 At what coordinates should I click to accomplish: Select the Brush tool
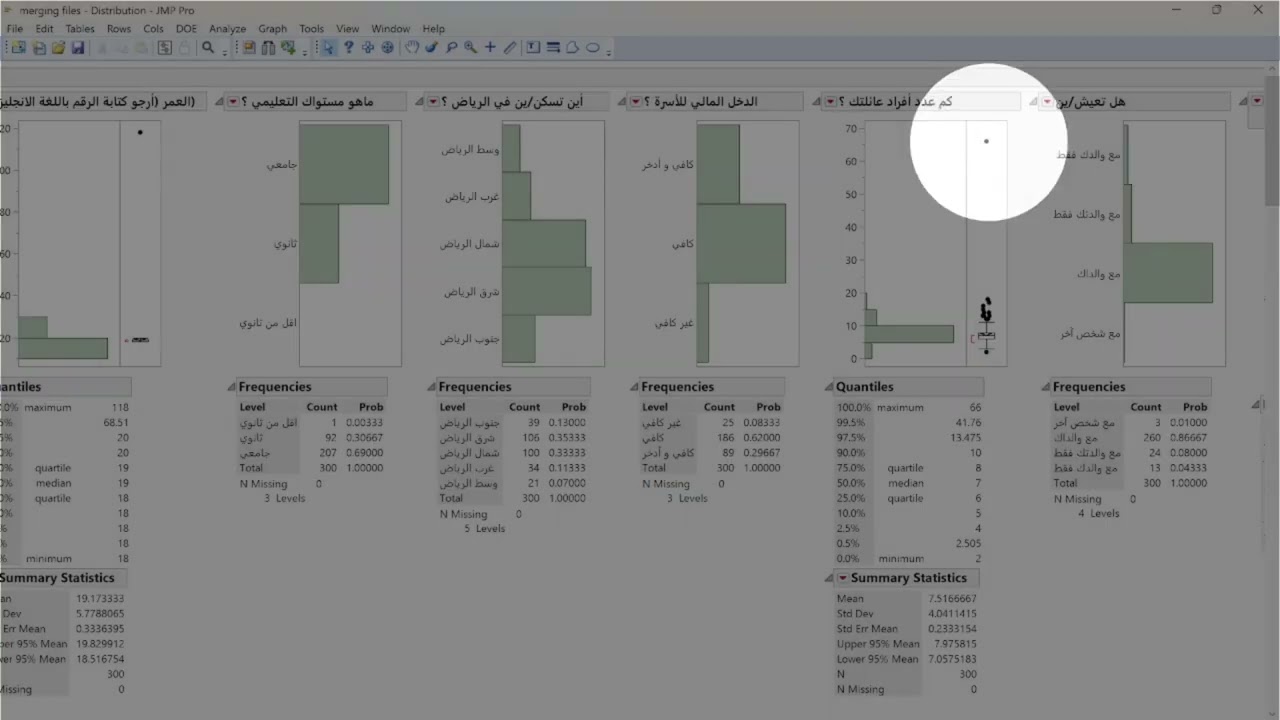pyautogui.click(x=431, y=47)
